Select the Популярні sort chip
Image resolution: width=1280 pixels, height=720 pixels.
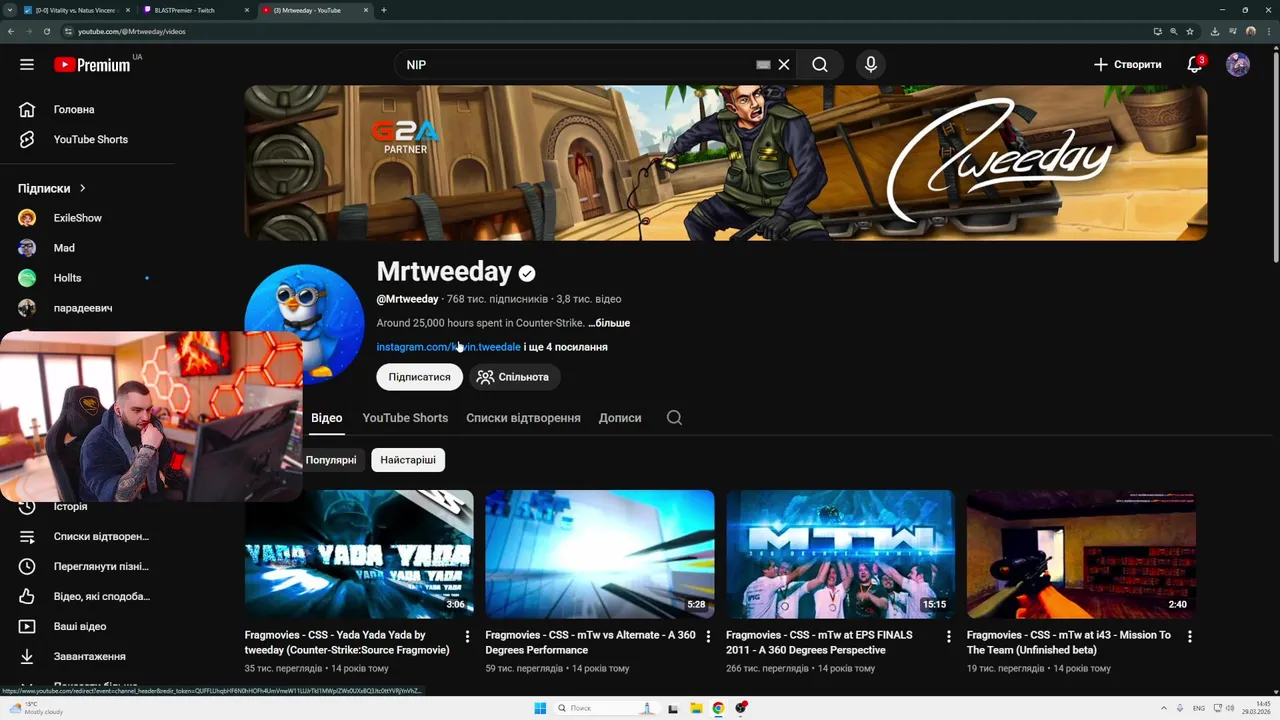pyautogui.click(x=331, y=460)
